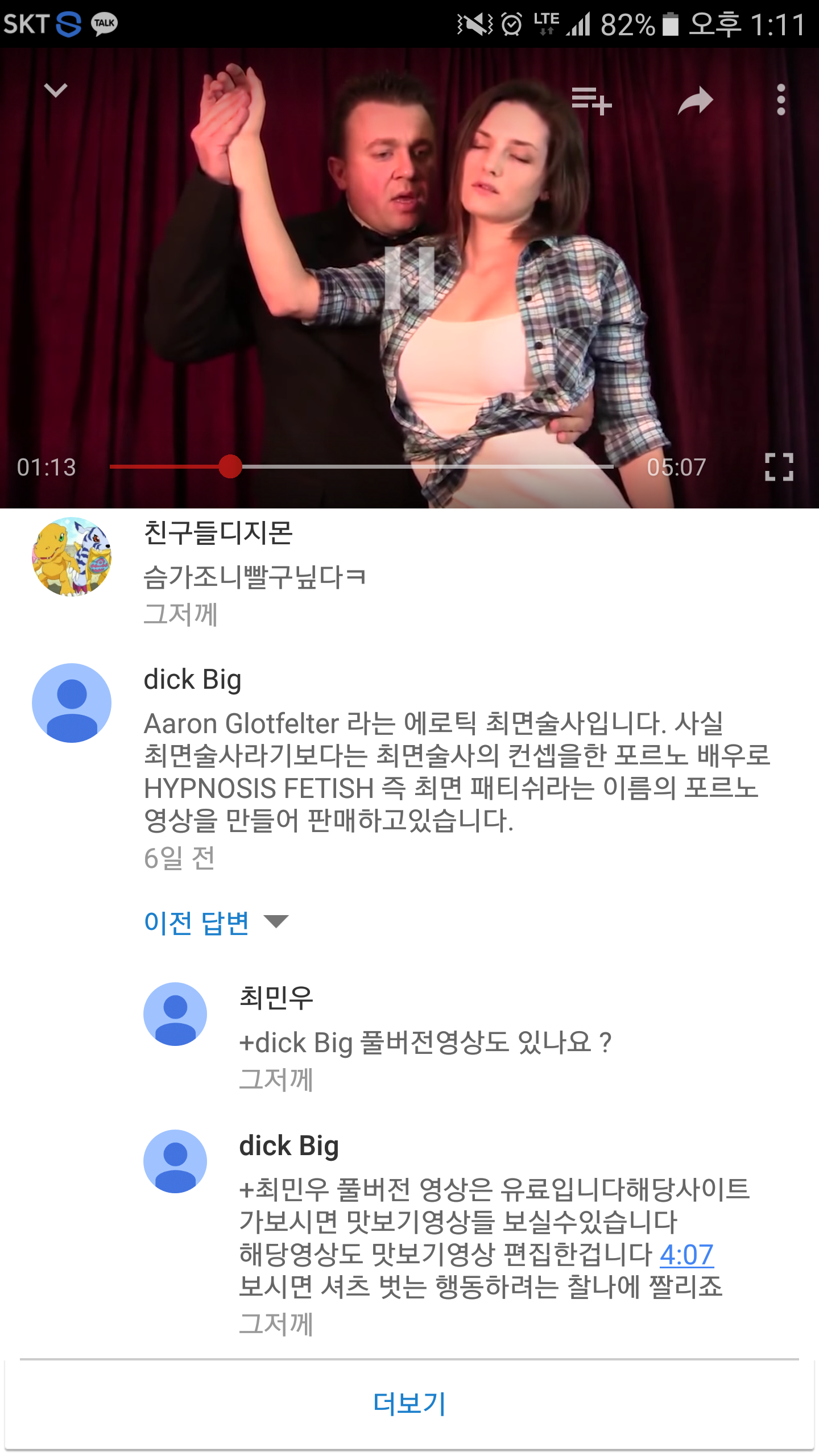Tap the share arrow icon

click(x=695, y=100)
